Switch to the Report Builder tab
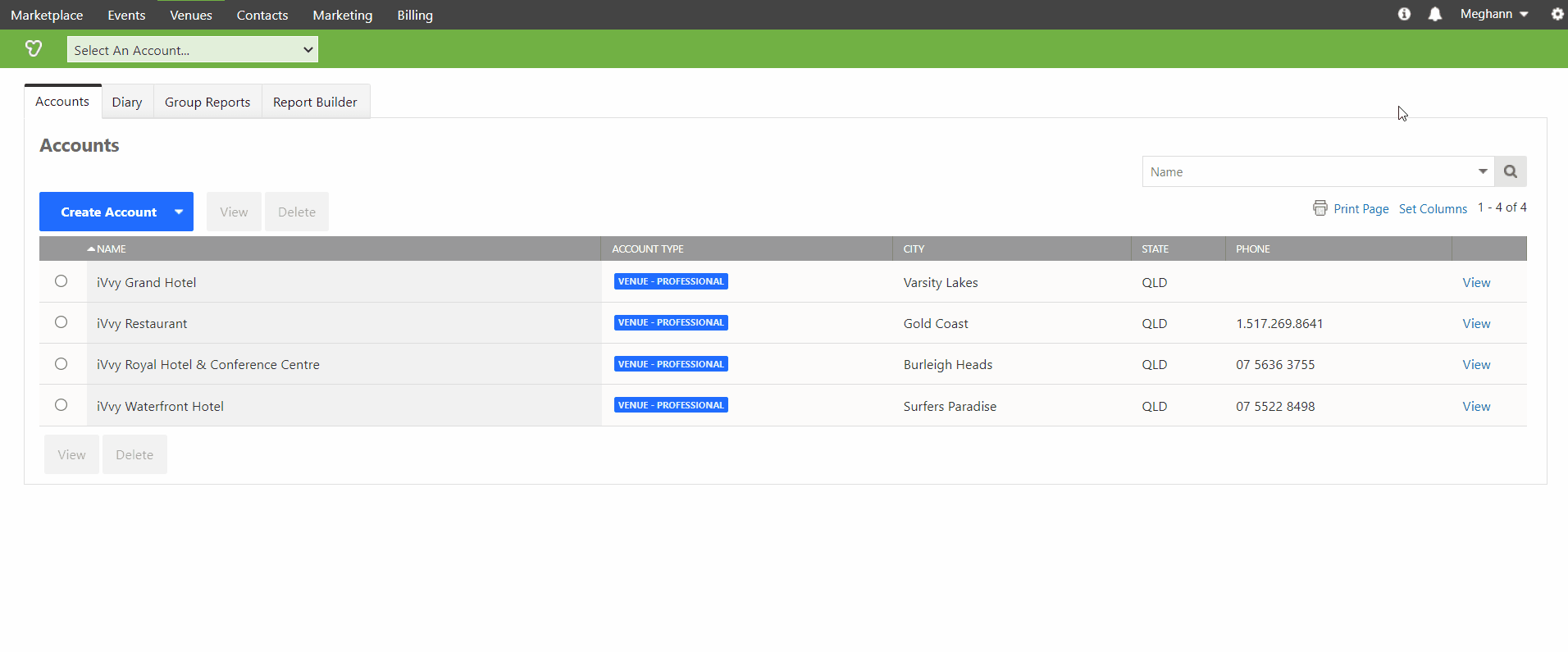1568x652 pixels. coord(315,102)
